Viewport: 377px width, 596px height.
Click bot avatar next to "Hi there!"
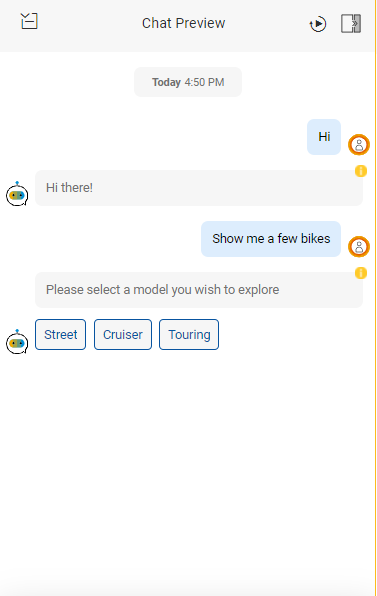click(x=17, y=194)
